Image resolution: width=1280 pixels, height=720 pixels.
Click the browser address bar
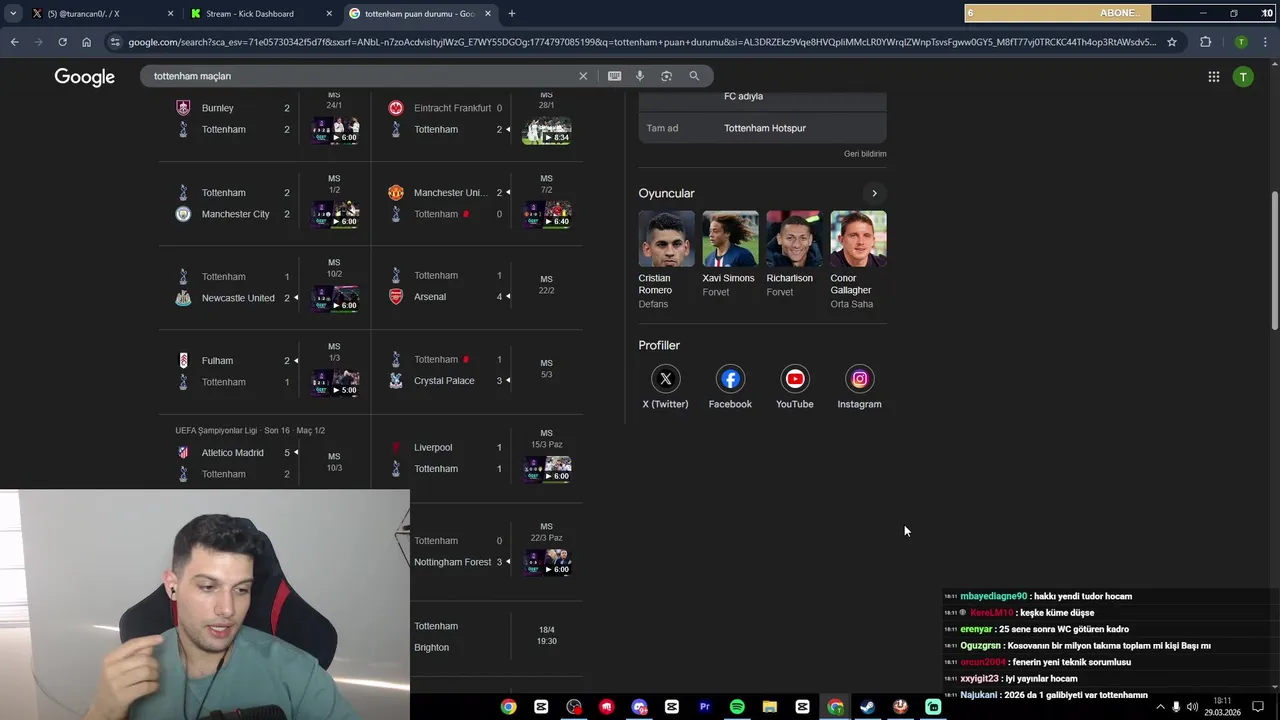[640, 42]
